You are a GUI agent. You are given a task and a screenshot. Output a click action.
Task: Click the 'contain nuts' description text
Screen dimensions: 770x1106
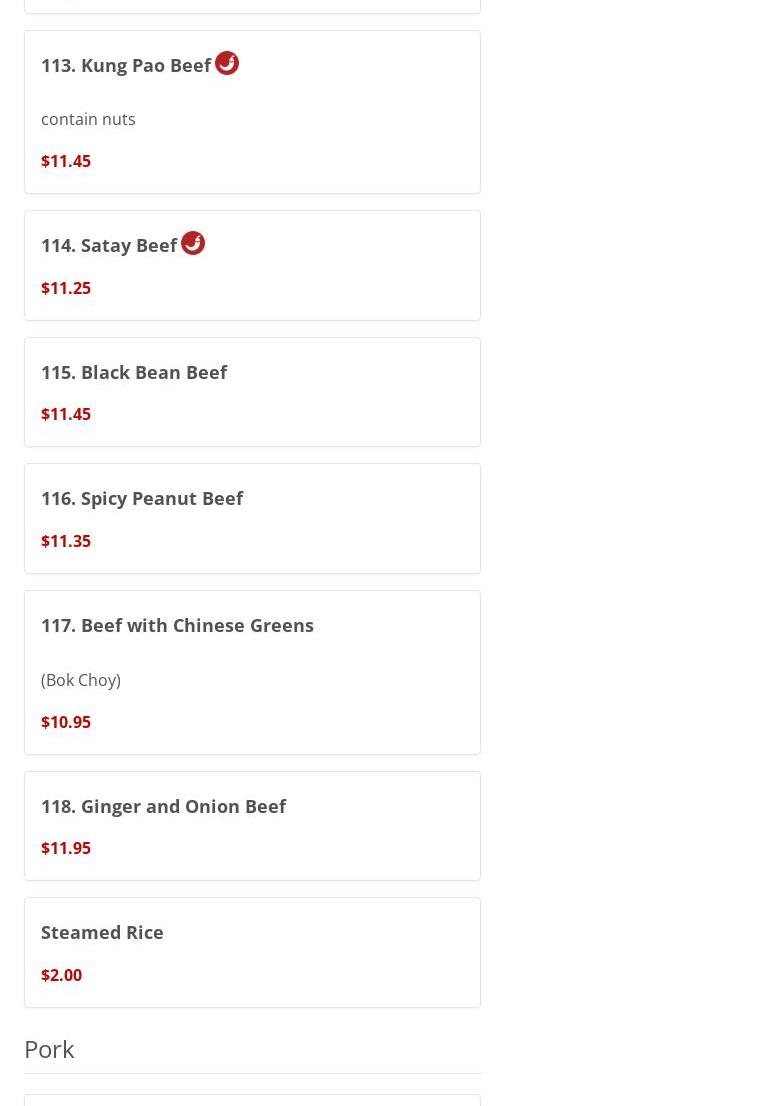[x=88, y=119]
